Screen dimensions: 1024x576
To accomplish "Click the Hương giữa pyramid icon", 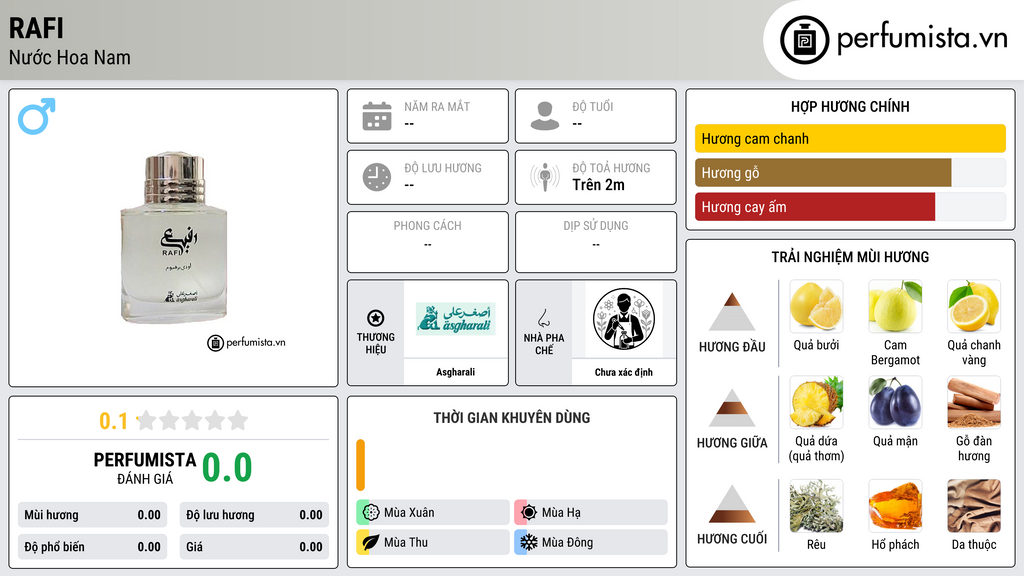I will click(732, 408).
